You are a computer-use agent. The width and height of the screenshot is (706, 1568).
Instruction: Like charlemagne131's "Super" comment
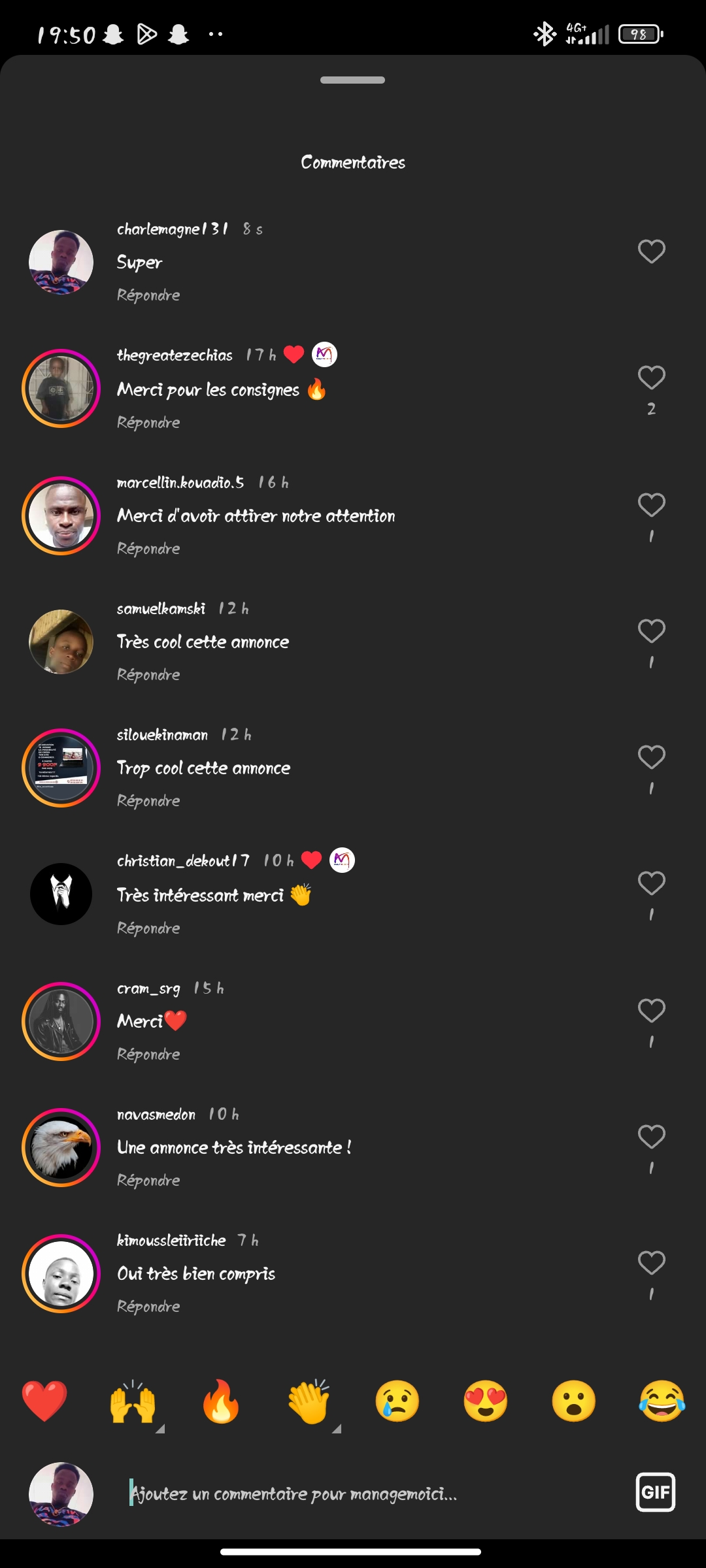click(652, 252)
